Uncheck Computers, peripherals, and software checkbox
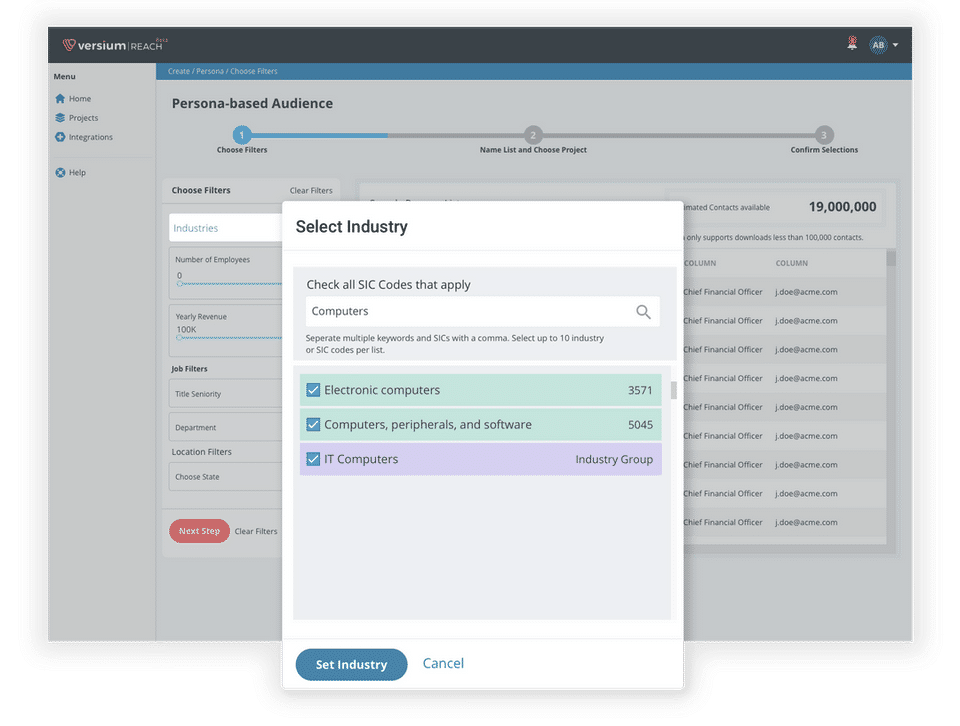 [x=313, y=424]
